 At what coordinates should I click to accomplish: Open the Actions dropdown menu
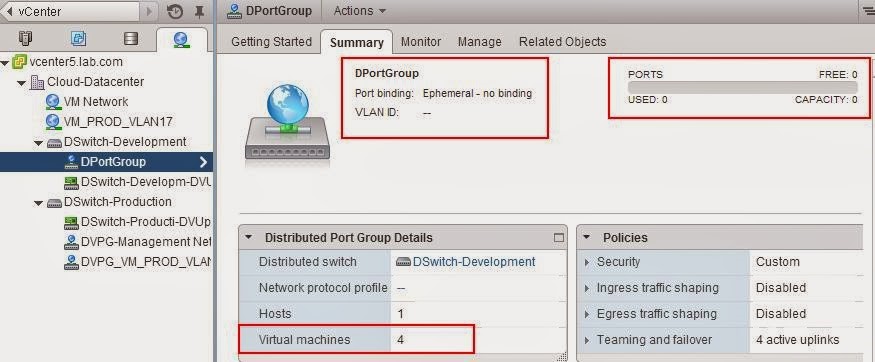click(359, 11)
